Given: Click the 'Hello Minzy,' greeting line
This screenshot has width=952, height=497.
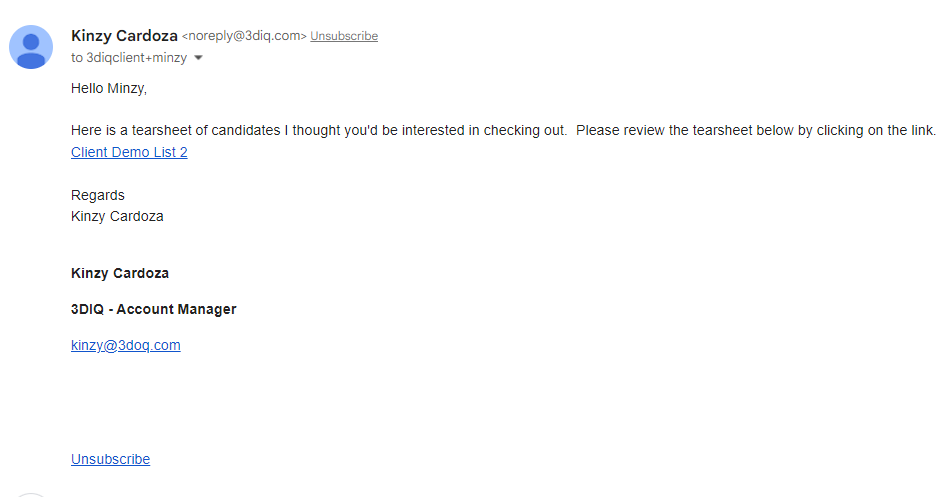Looking at the screenshot, I should (109, 89).
